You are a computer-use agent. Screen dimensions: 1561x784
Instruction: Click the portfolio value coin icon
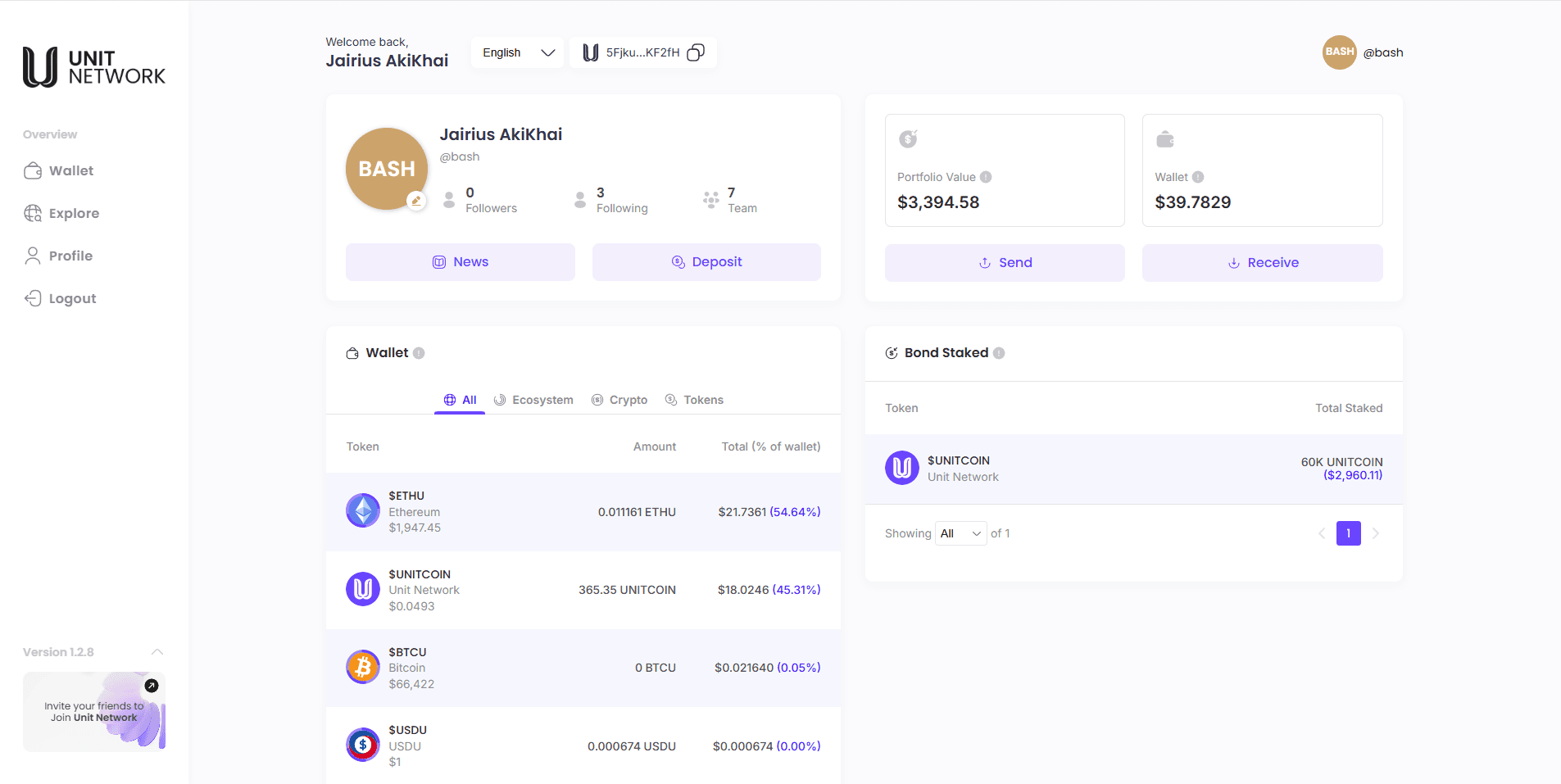[908, 138]
